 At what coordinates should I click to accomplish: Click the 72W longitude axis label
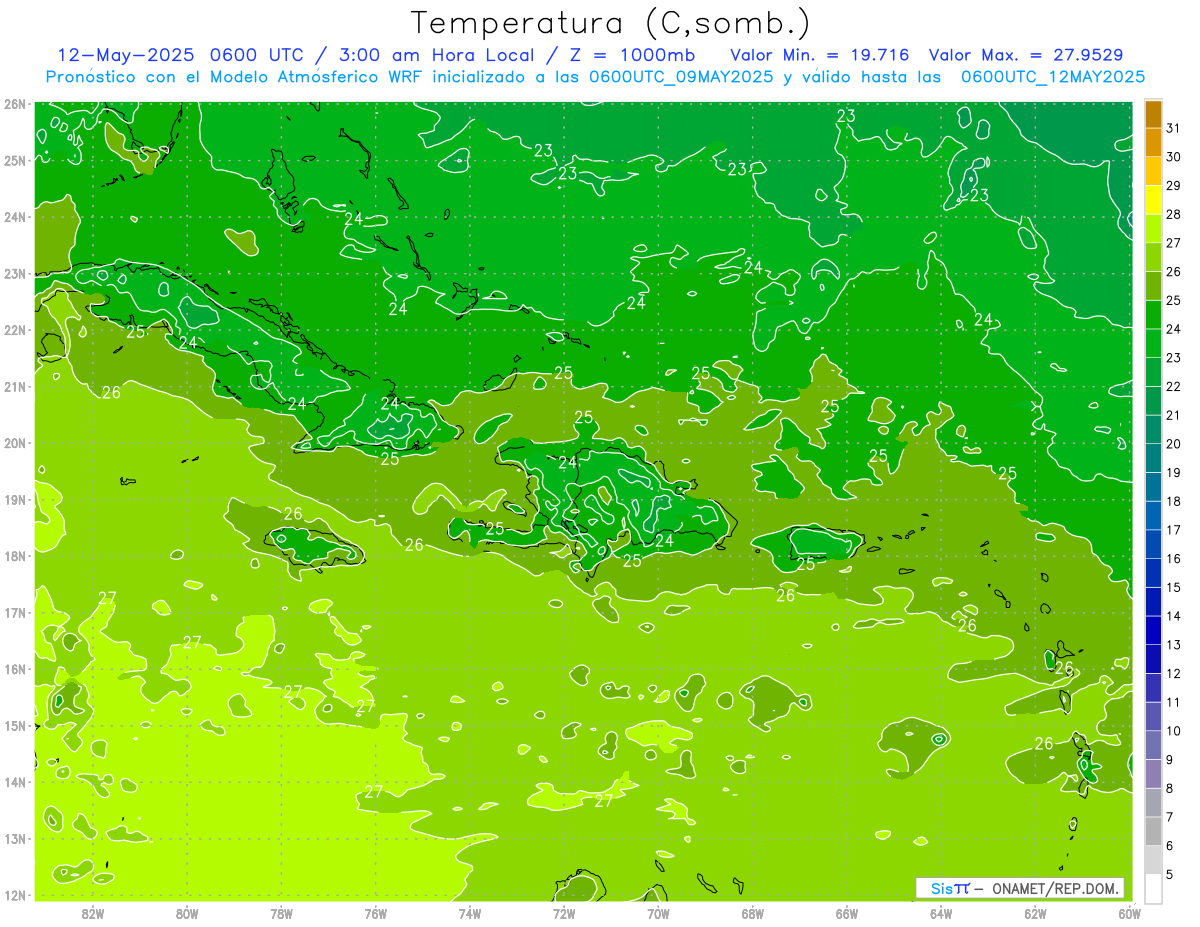tap(564, 913)
